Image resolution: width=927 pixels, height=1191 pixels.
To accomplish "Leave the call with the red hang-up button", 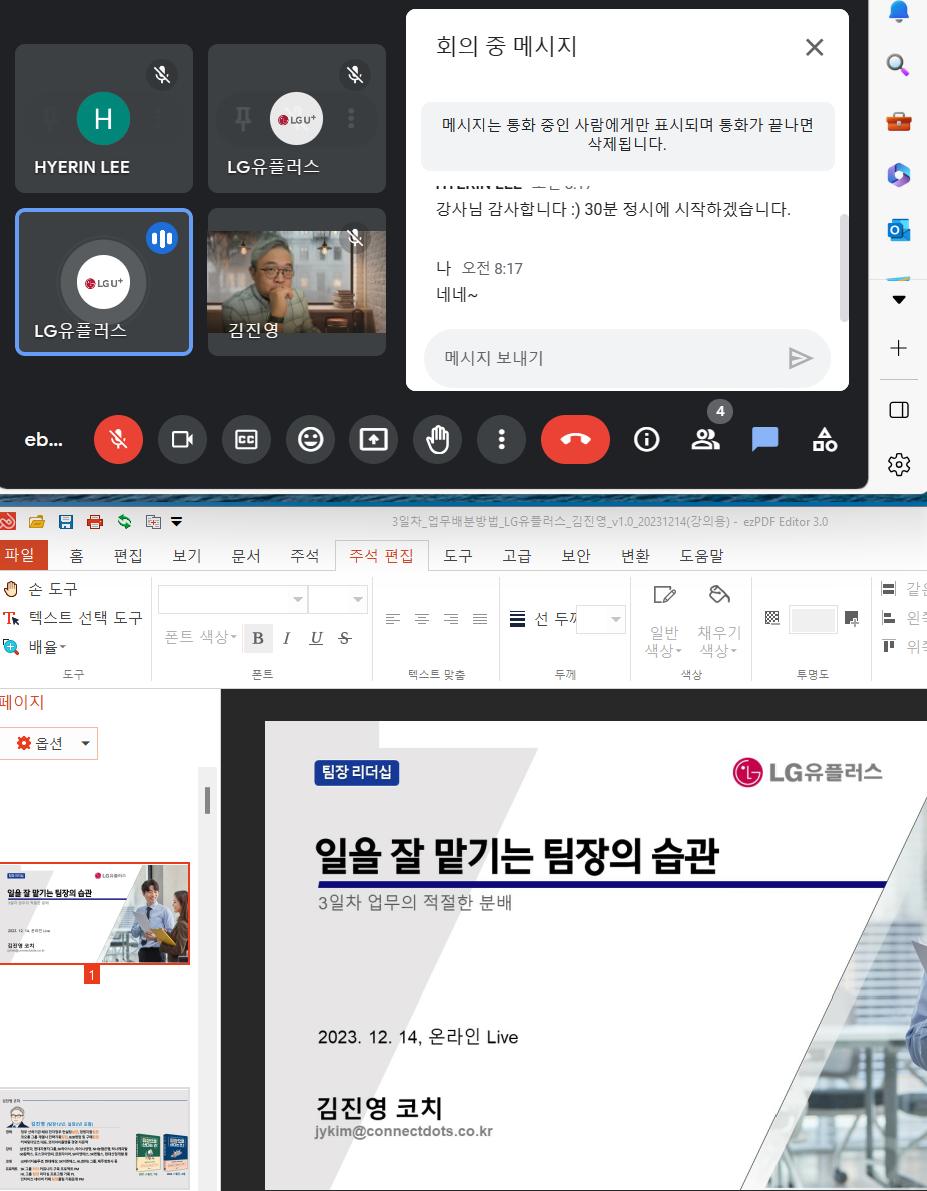I will pos(575,439).
